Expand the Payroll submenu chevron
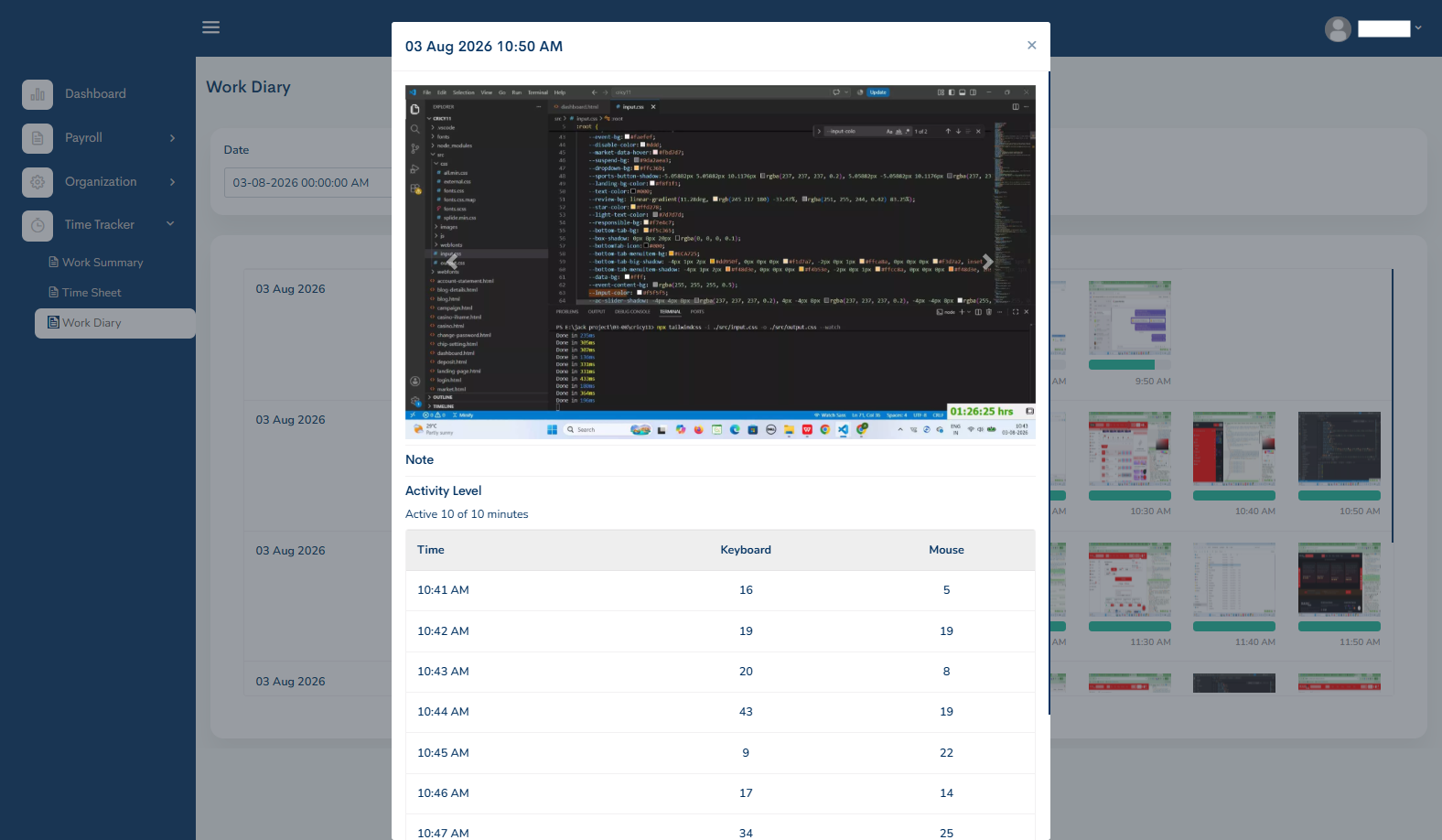The image size is (1442, 840). point(172,138)
